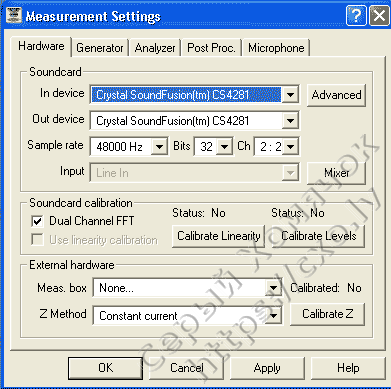The height and width of the screenshot is (389, 391).
Task: Open the Ch channels dropdown
Action: coord(290,146)
